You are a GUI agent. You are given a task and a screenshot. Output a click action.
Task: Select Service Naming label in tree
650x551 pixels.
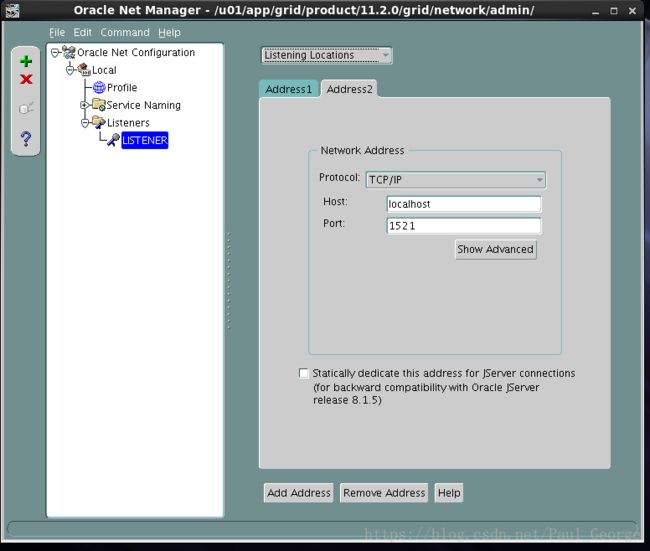pos(143,105)
